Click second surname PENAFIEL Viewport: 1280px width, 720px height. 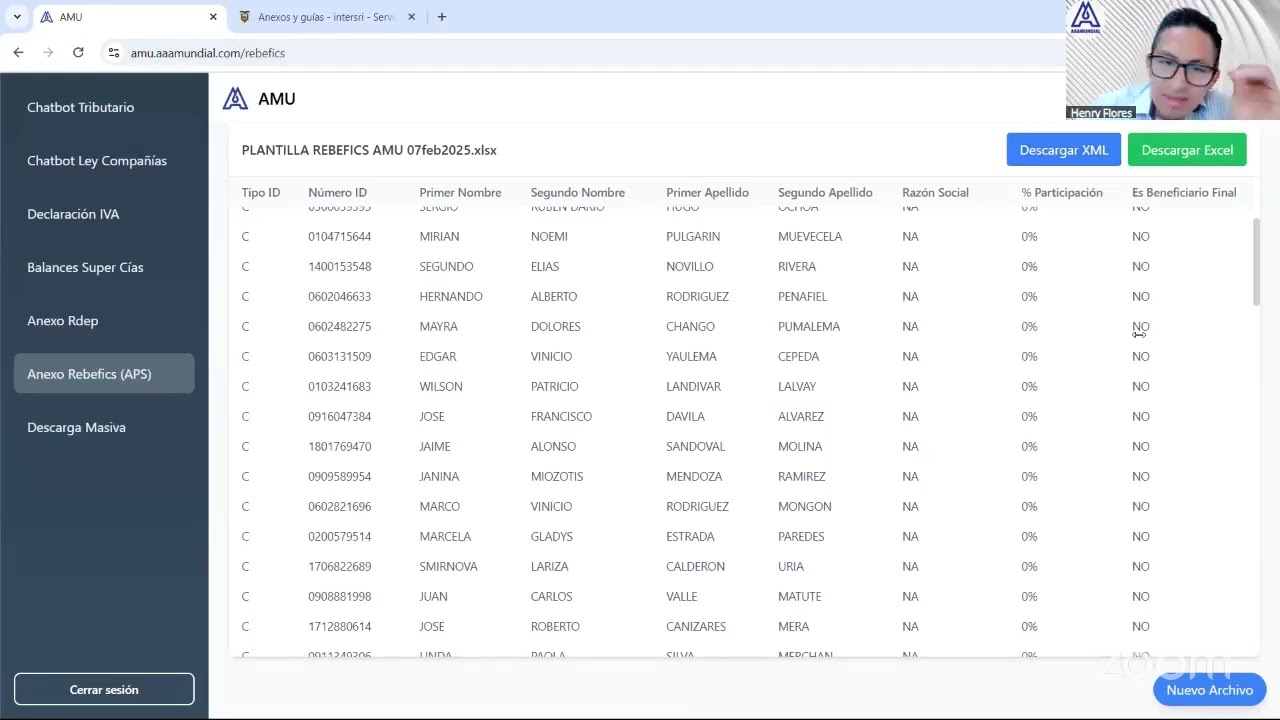(x=802, y=296)
